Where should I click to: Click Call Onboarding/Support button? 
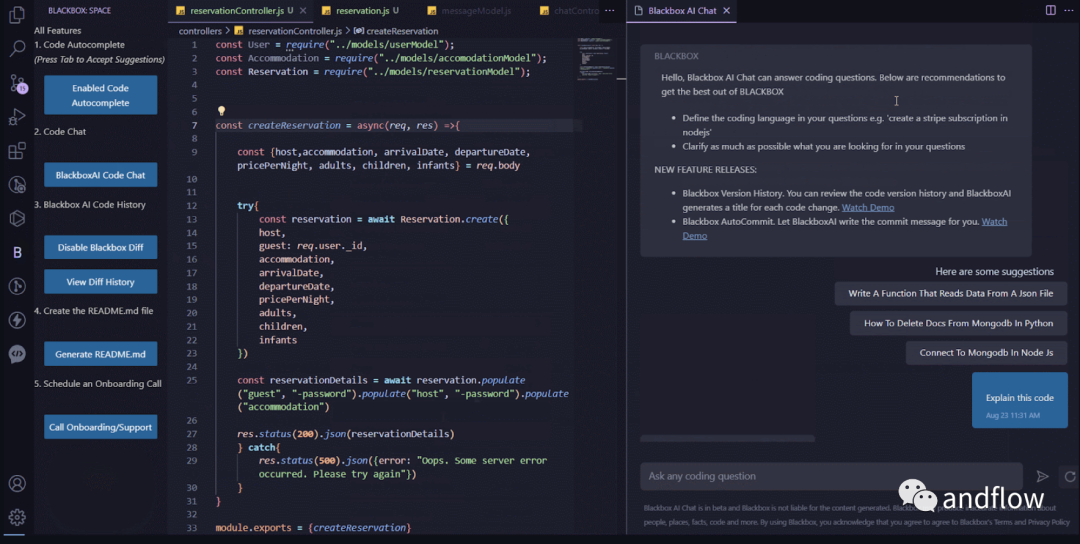coord(101,427)
